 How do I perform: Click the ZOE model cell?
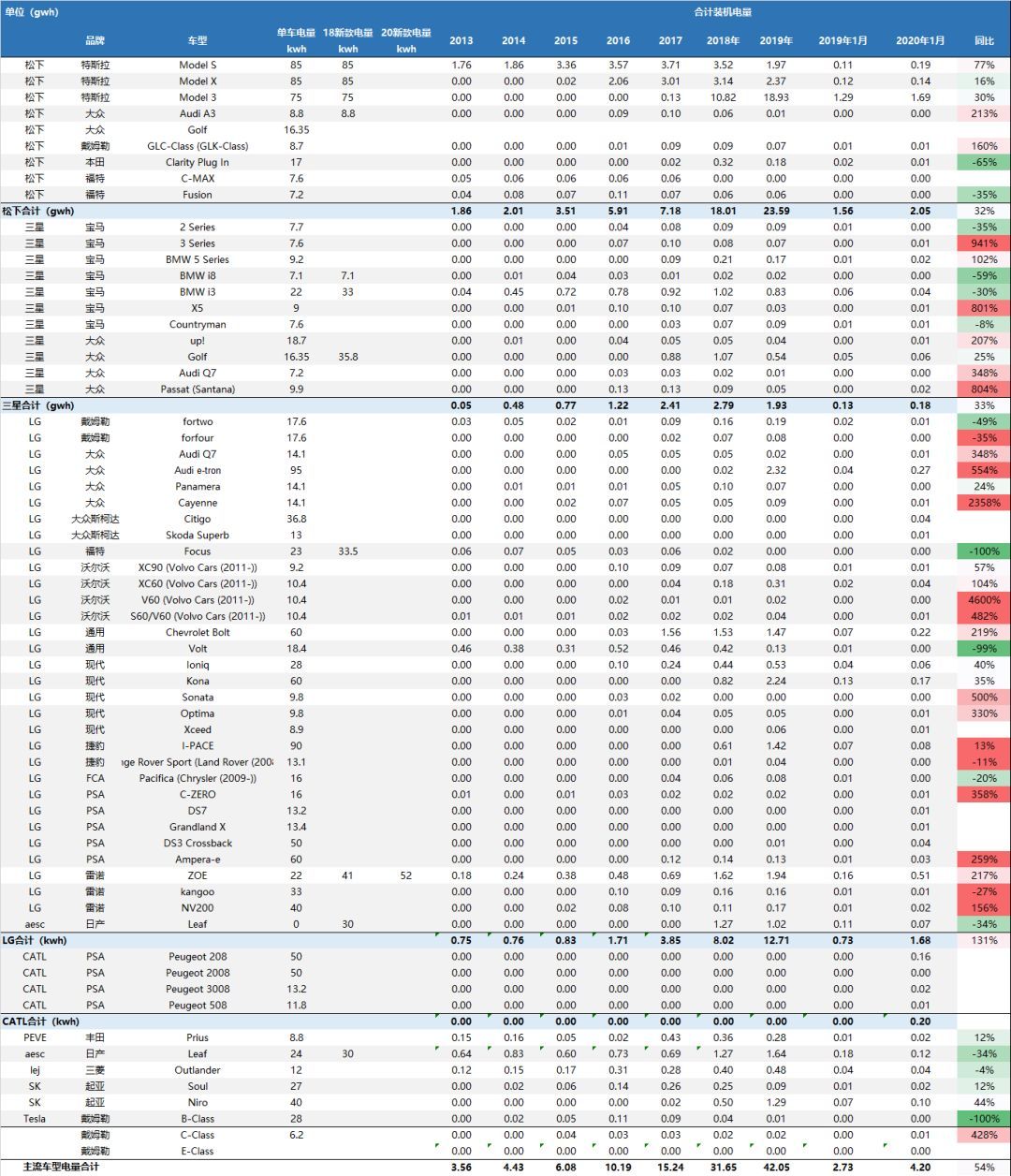(198, 875)
